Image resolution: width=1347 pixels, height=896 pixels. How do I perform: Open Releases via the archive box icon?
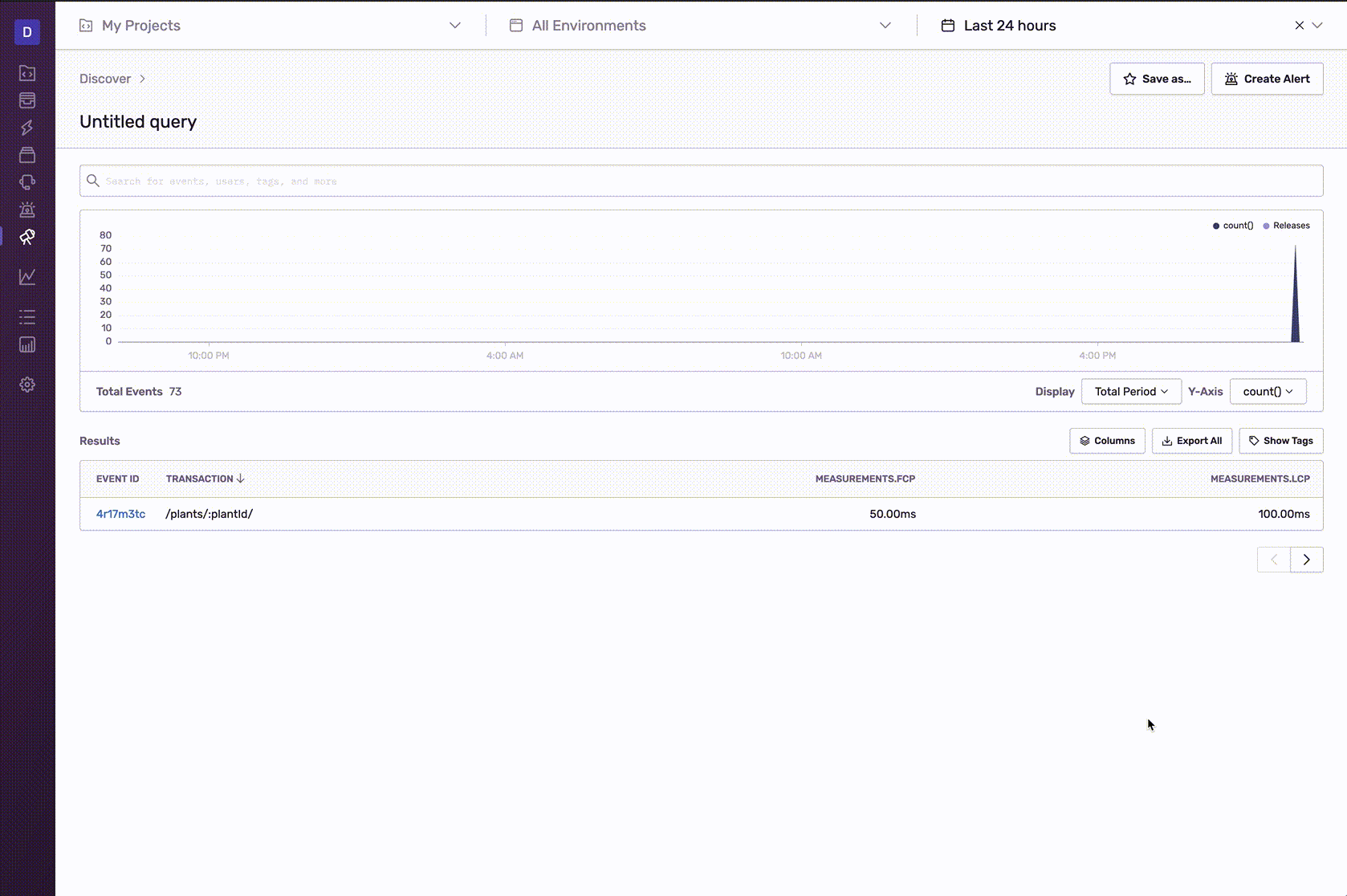coord(27,155)
